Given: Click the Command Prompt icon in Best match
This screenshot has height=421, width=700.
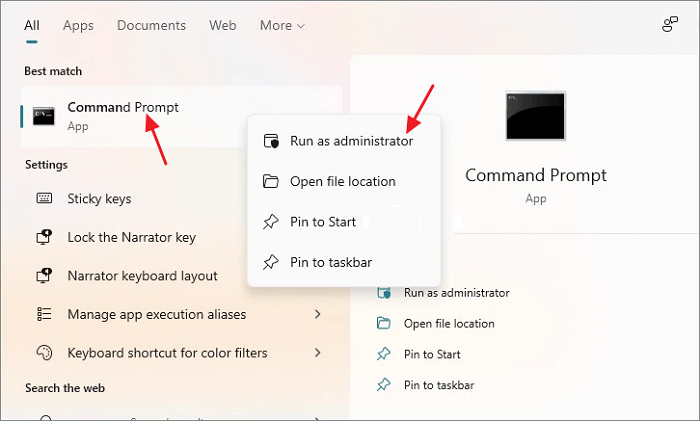Looking at the screenshot, I should 43,116.
